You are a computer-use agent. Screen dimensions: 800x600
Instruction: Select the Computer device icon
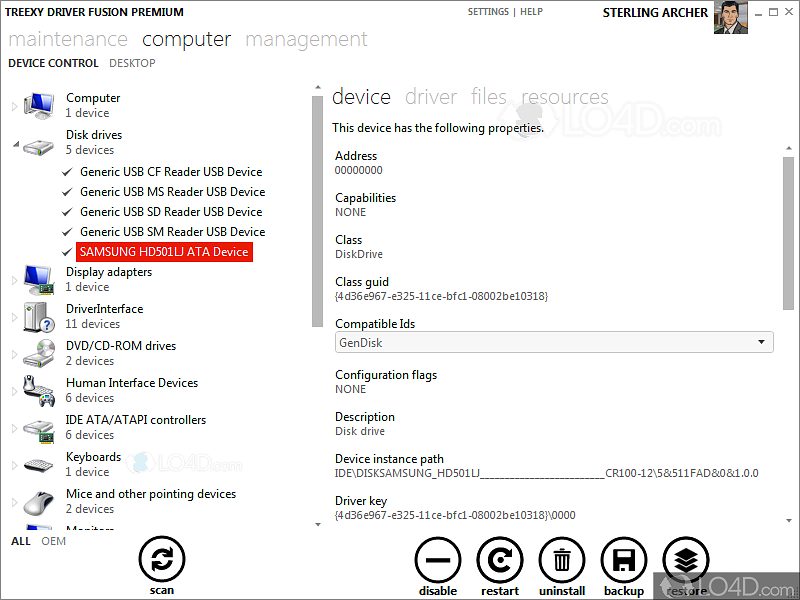(38, 103)
